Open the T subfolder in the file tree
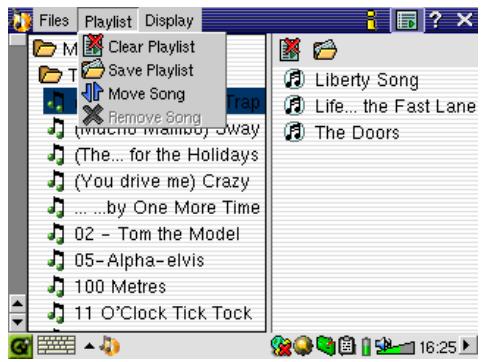484x362 pixels. (x=50, y=75)
